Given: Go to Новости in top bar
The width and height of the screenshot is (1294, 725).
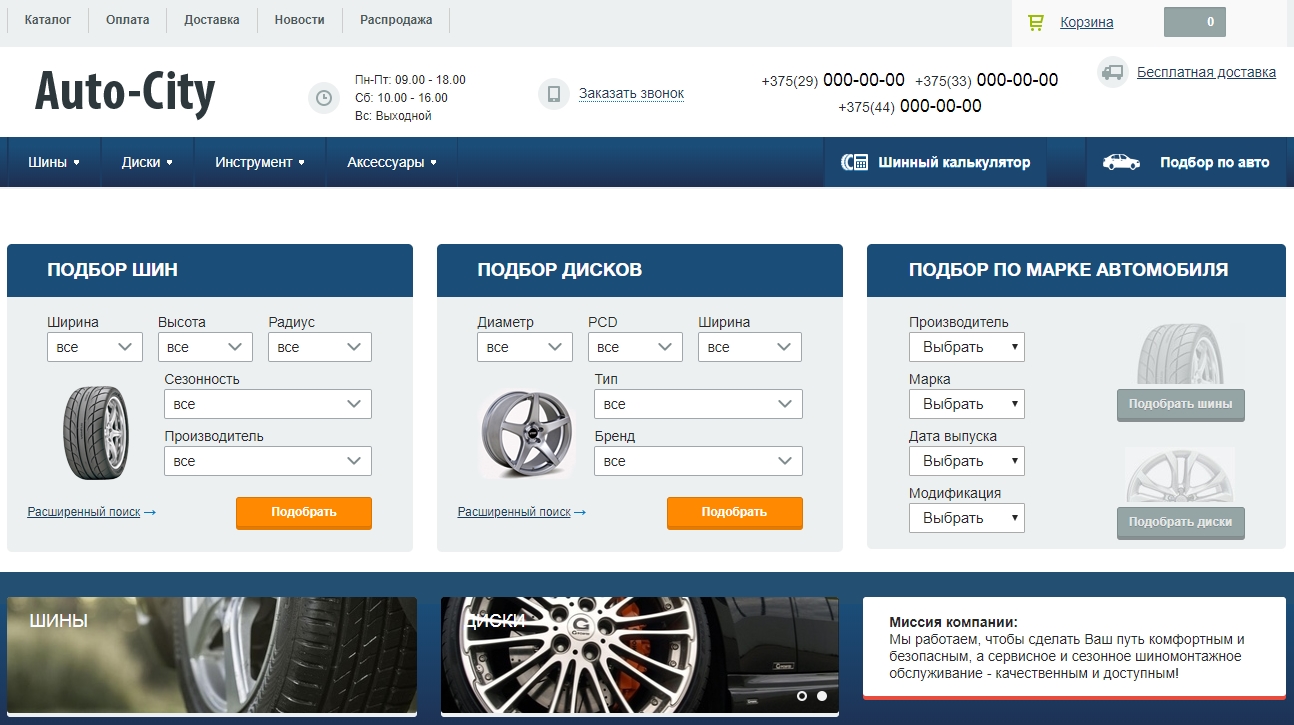Looking at the screenshot, I should 300,20.
